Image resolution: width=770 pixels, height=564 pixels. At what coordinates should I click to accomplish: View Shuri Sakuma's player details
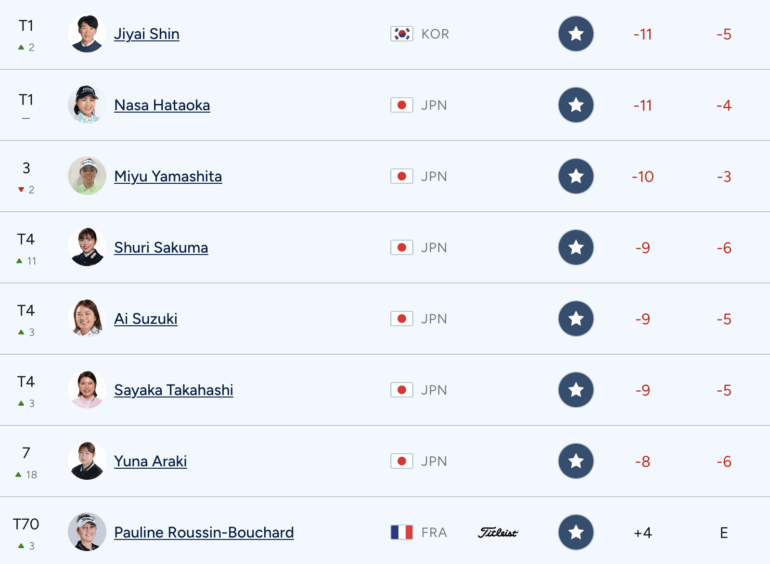(x=161, y=248)
